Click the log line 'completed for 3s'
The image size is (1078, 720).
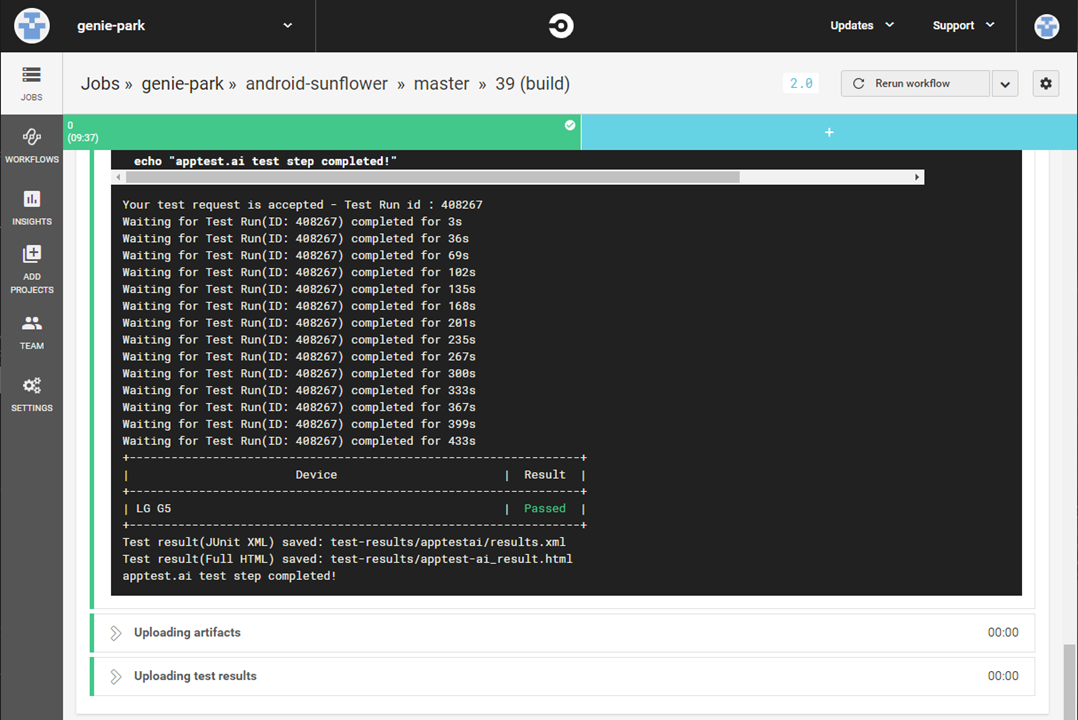(292, 221)
